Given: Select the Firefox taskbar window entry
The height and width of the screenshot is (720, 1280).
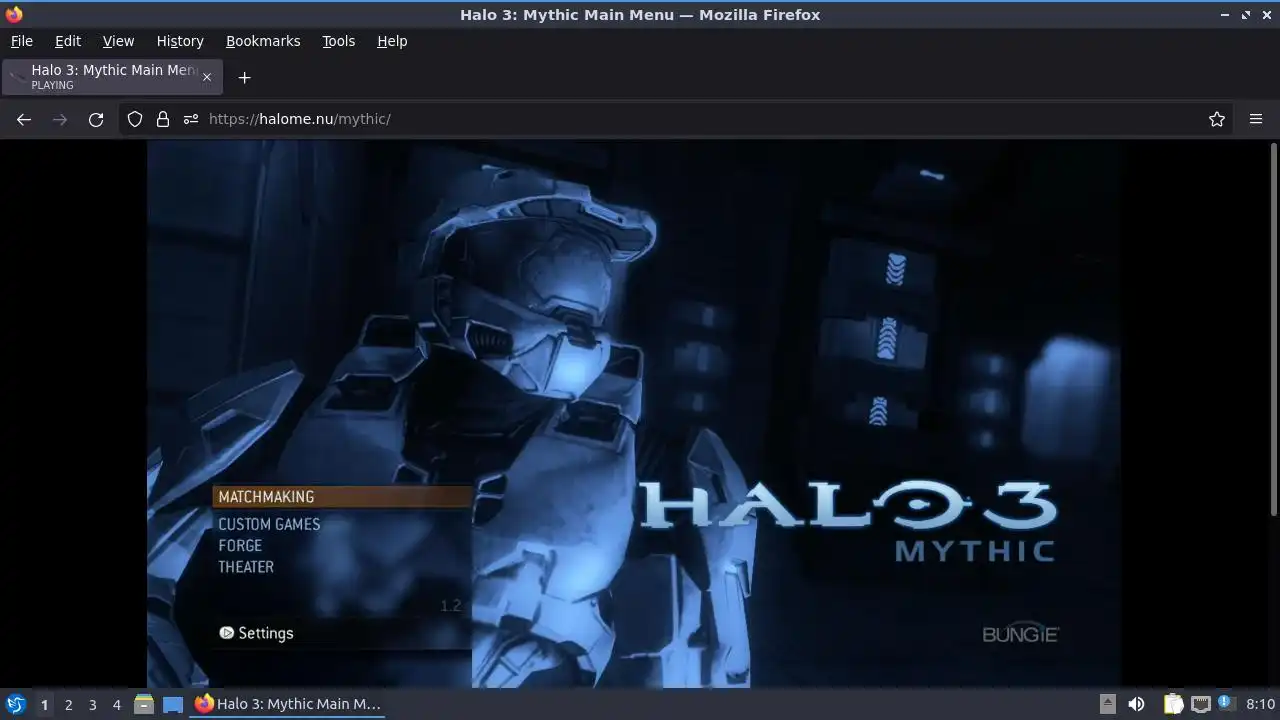Looking at the screenshot, I should [x=289, y=704].
